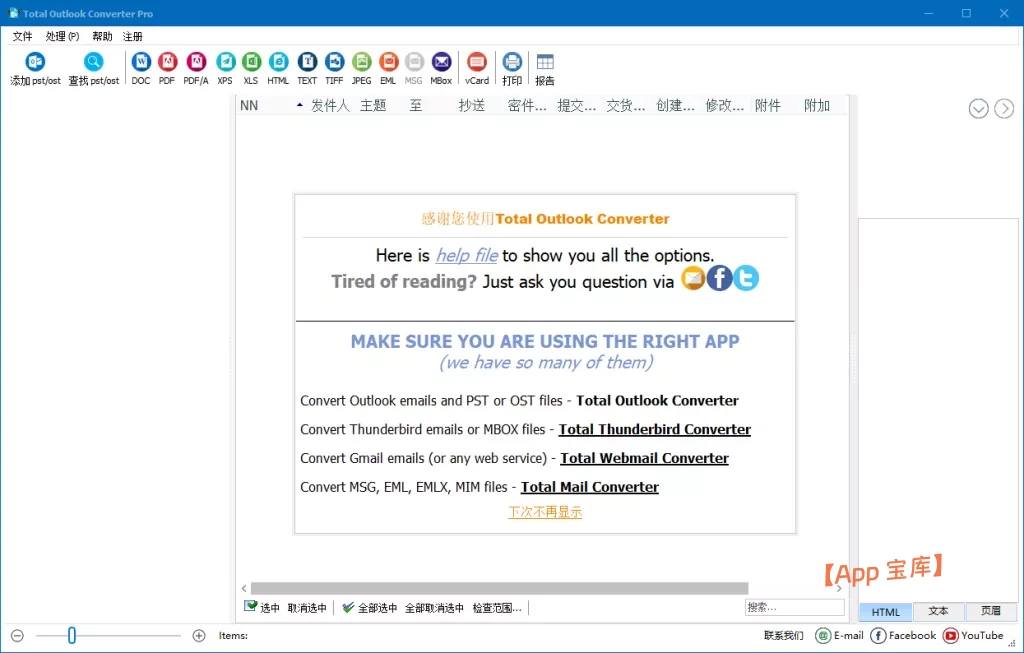Pick the TIFF output format icon
The image size is (1024, 653).
334,63
